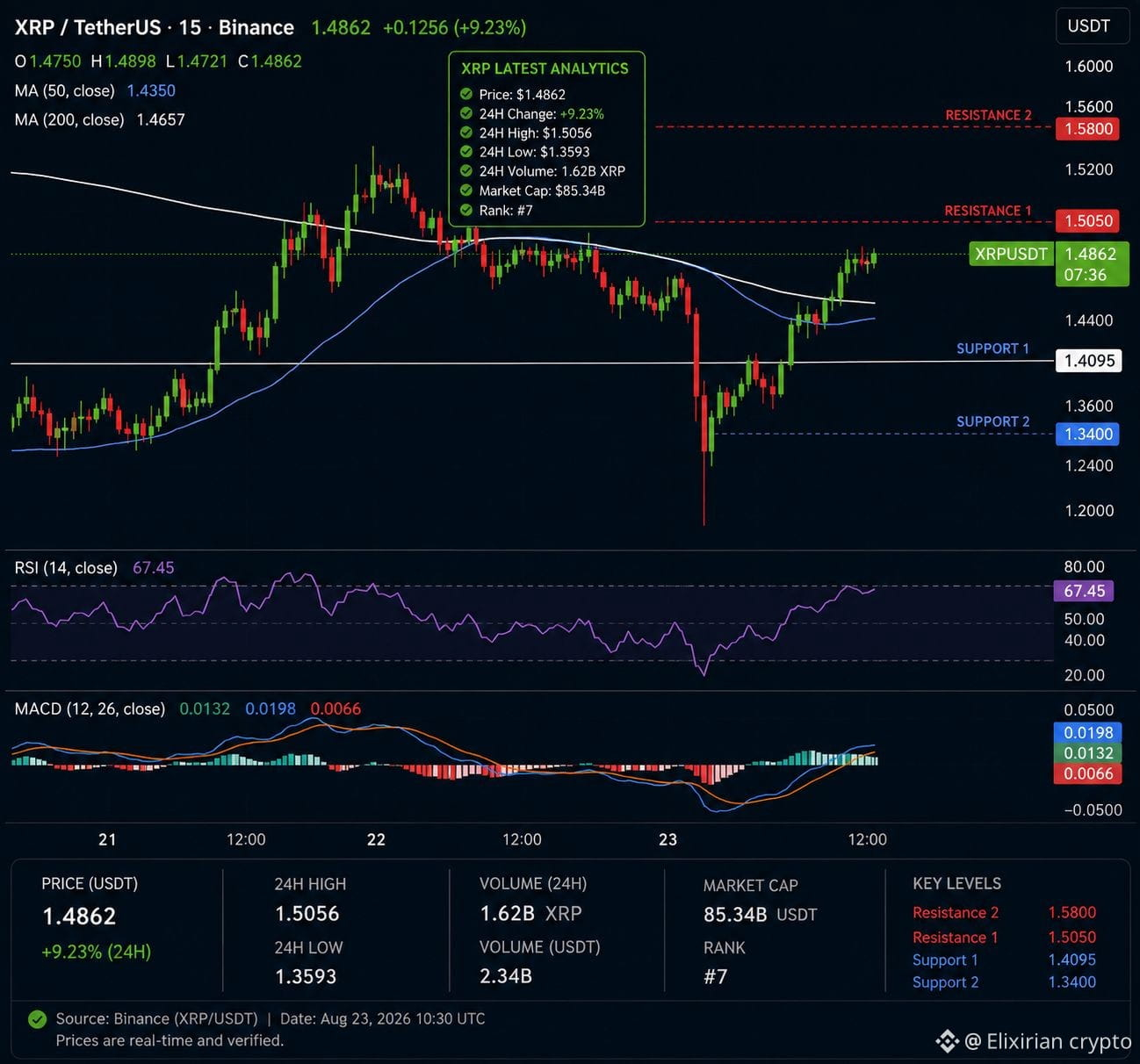Image resolution: width=1140 pixels, height=1064 pixels.
Task: Click the checkmark beside 24H Volume: 1.62B XRP
Action: pos(466,171)
